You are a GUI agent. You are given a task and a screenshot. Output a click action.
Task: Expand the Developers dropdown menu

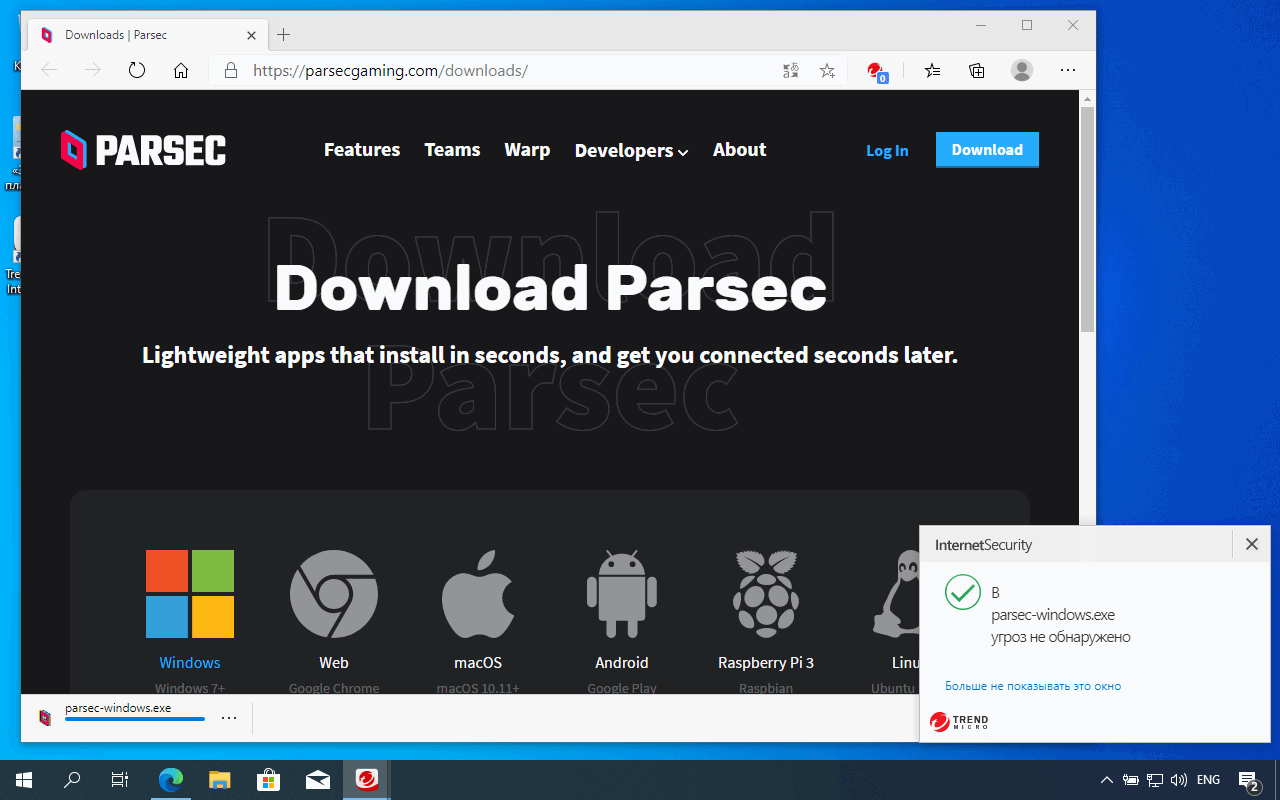point(632,151)
